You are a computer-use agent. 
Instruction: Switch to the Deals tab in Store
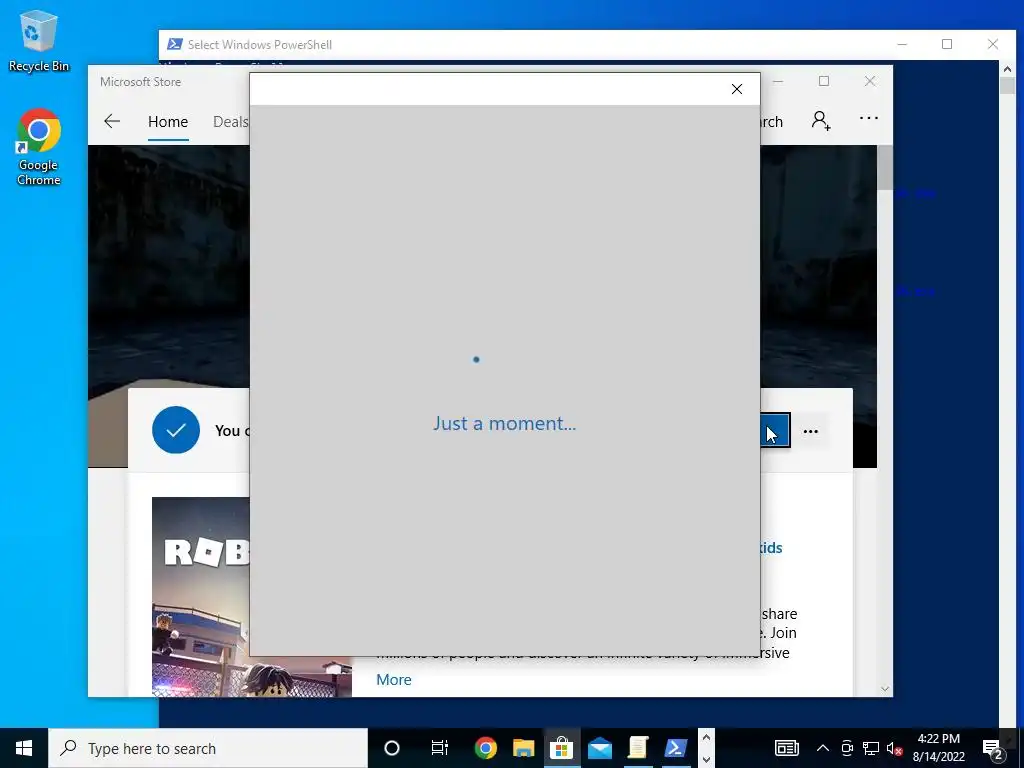(231, 121)
